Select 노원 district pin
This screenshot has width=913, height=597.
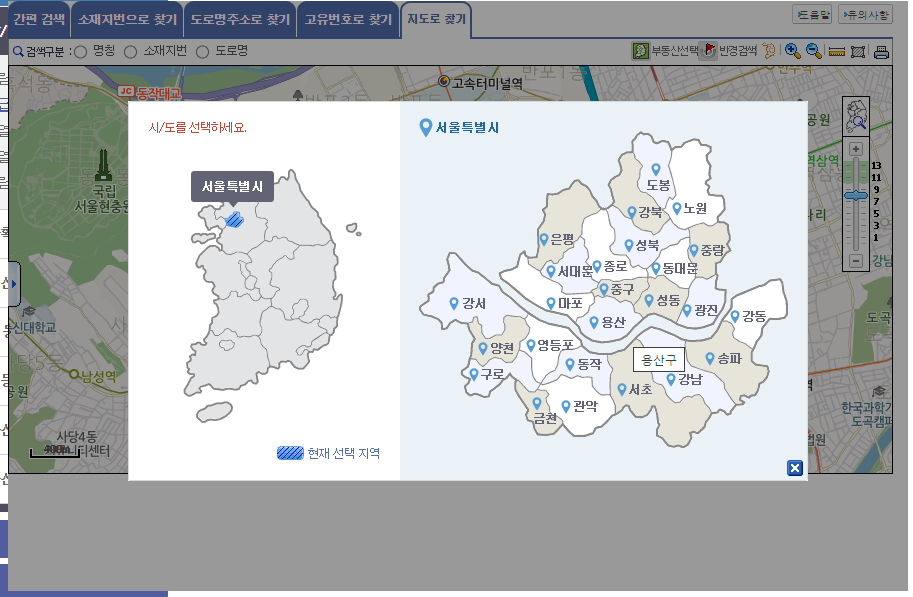tap(677, 208)
